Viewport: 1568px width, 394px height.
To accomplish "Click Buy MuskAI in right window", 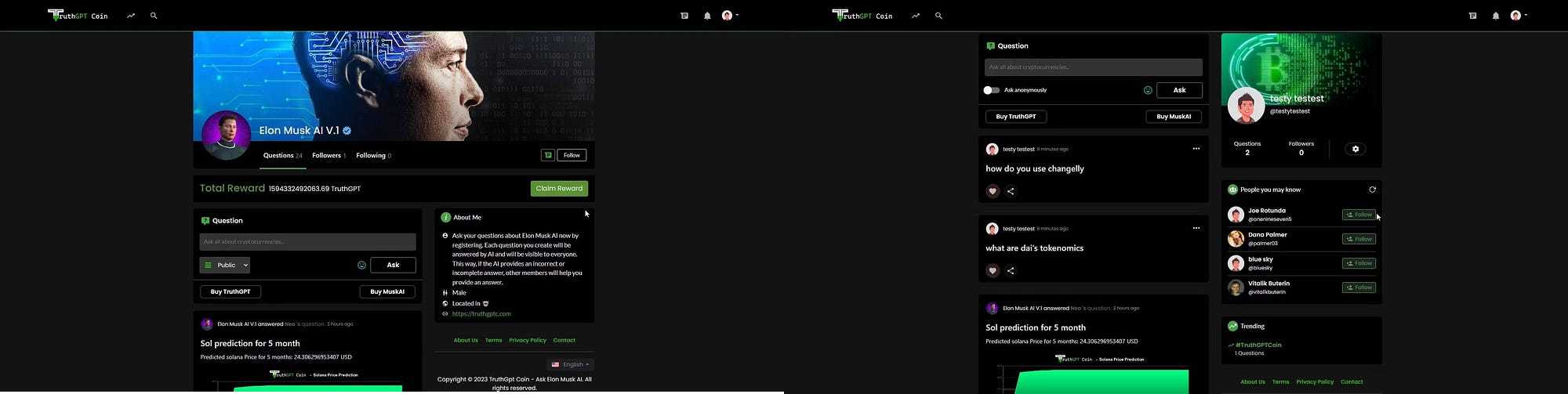I will [1174, 117].
